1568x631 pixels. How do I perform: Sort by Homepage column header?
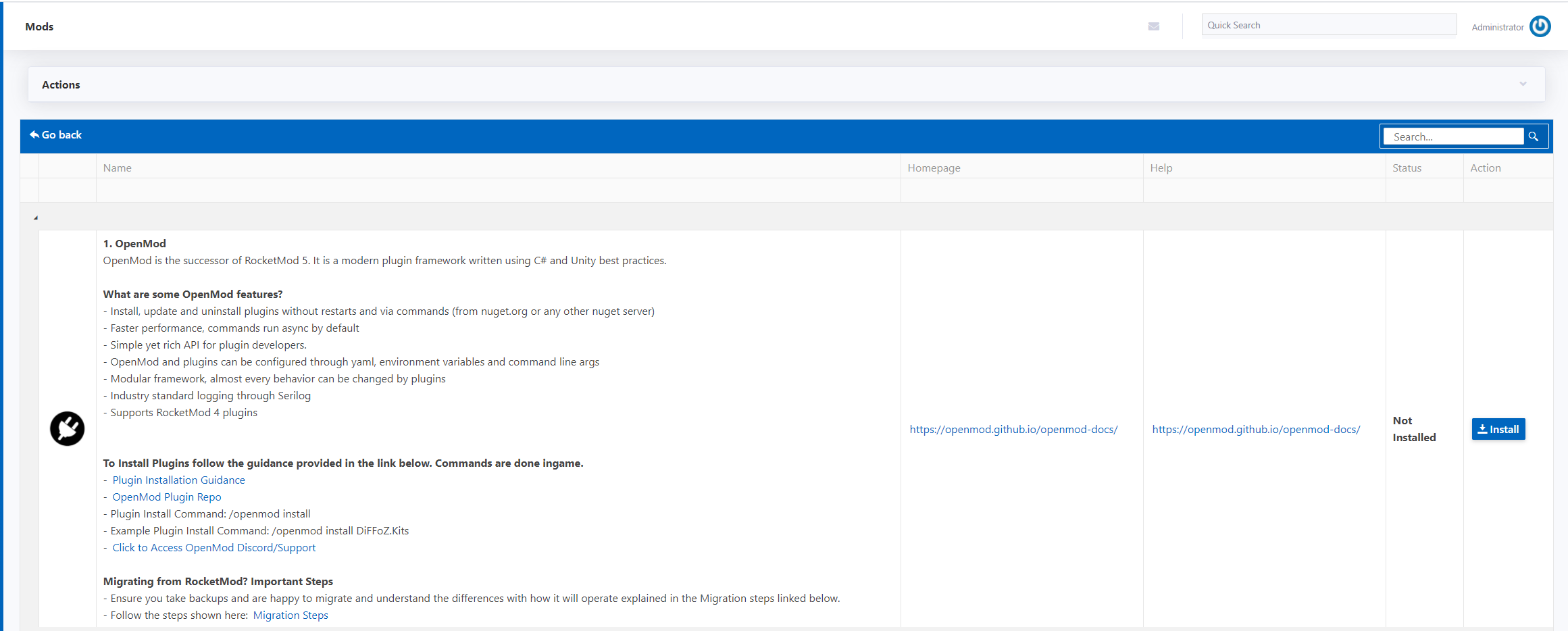tap(934, 168)
